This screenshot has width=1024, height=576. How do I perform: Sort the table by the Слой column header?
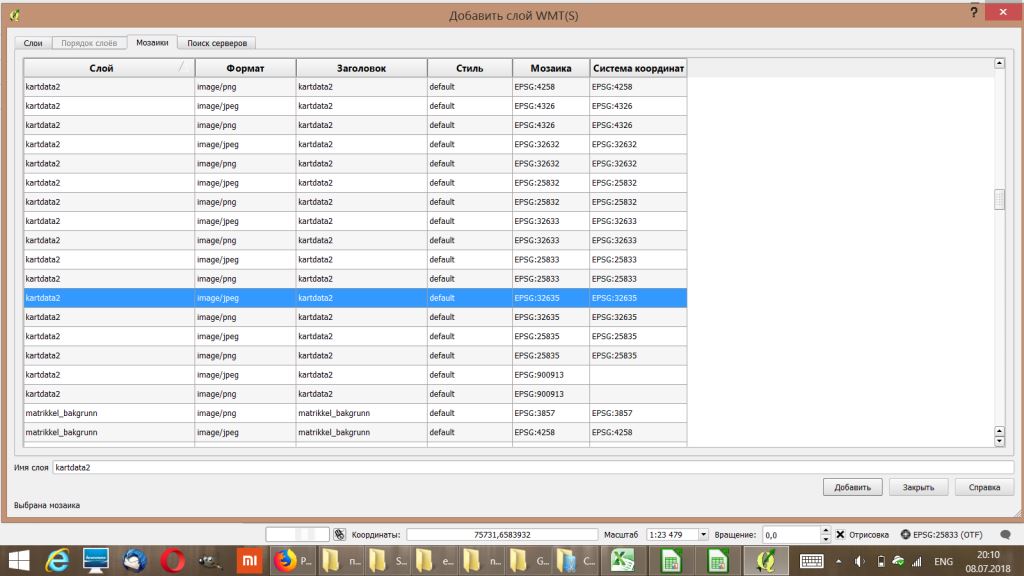click(x=108, y=68)
